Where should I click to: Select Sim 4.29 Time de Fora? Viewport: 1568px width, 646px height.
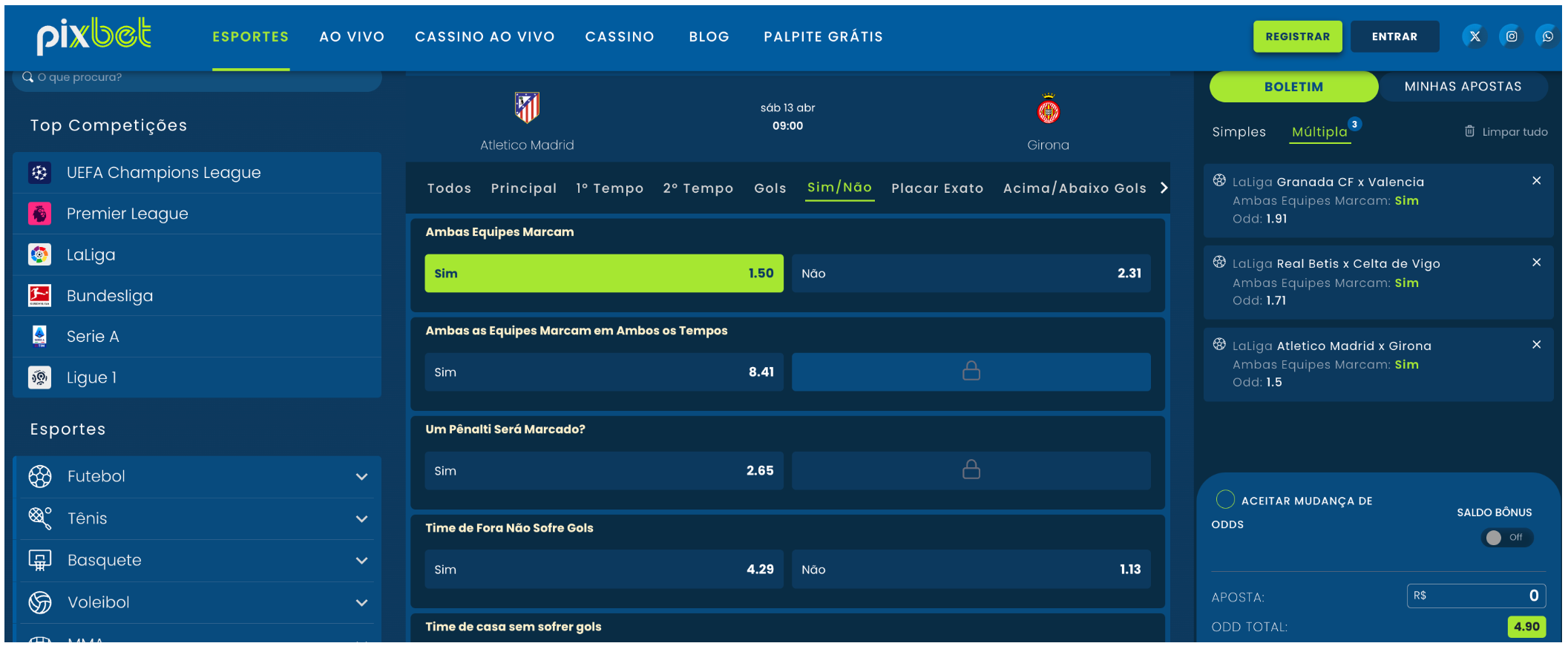pyautogui.click(x=604, y=569)
